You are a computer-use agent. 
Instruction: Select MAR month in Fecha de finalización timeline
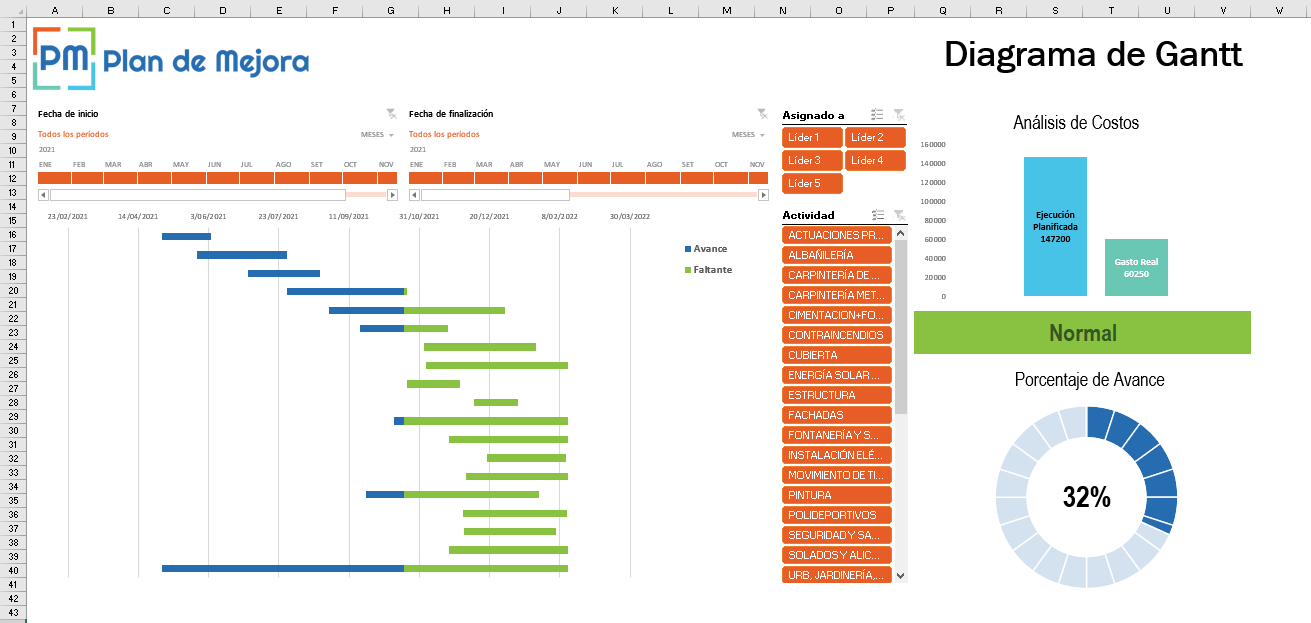(492, 178)
